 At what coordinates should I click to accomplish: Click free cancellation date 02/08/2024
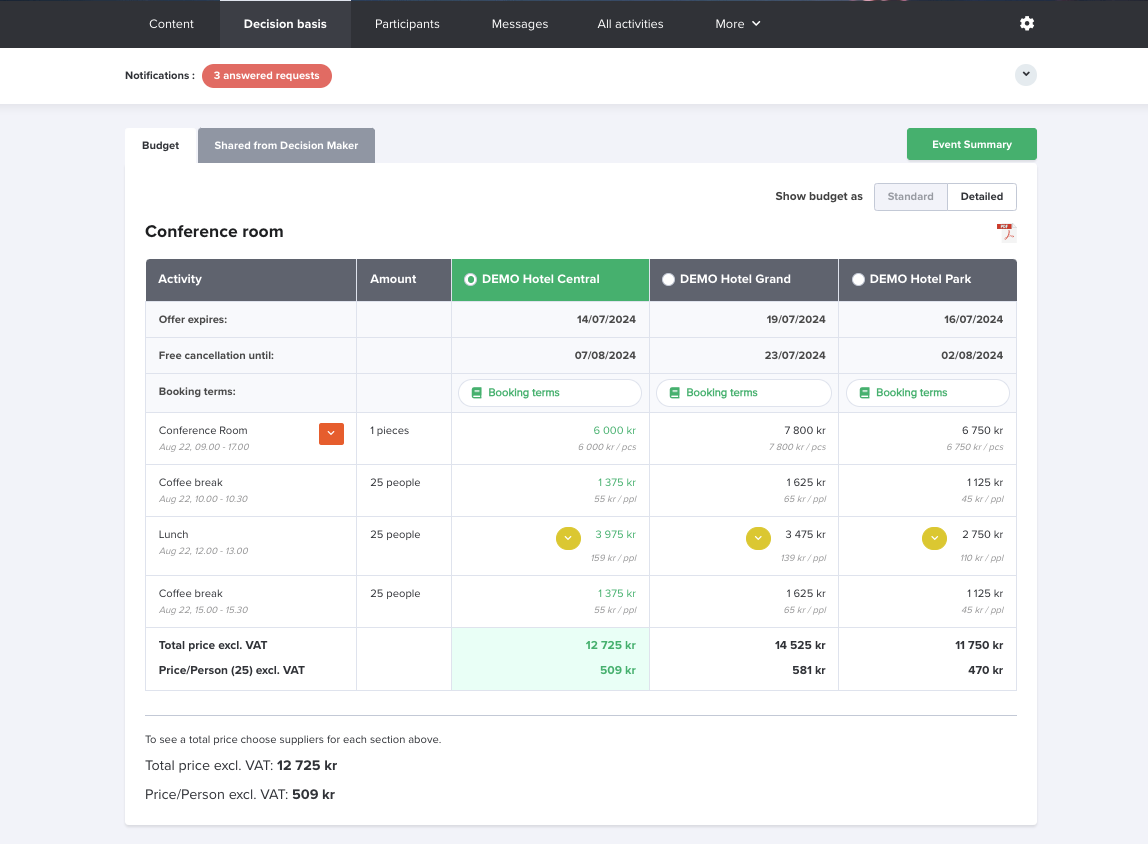[972, 356]
